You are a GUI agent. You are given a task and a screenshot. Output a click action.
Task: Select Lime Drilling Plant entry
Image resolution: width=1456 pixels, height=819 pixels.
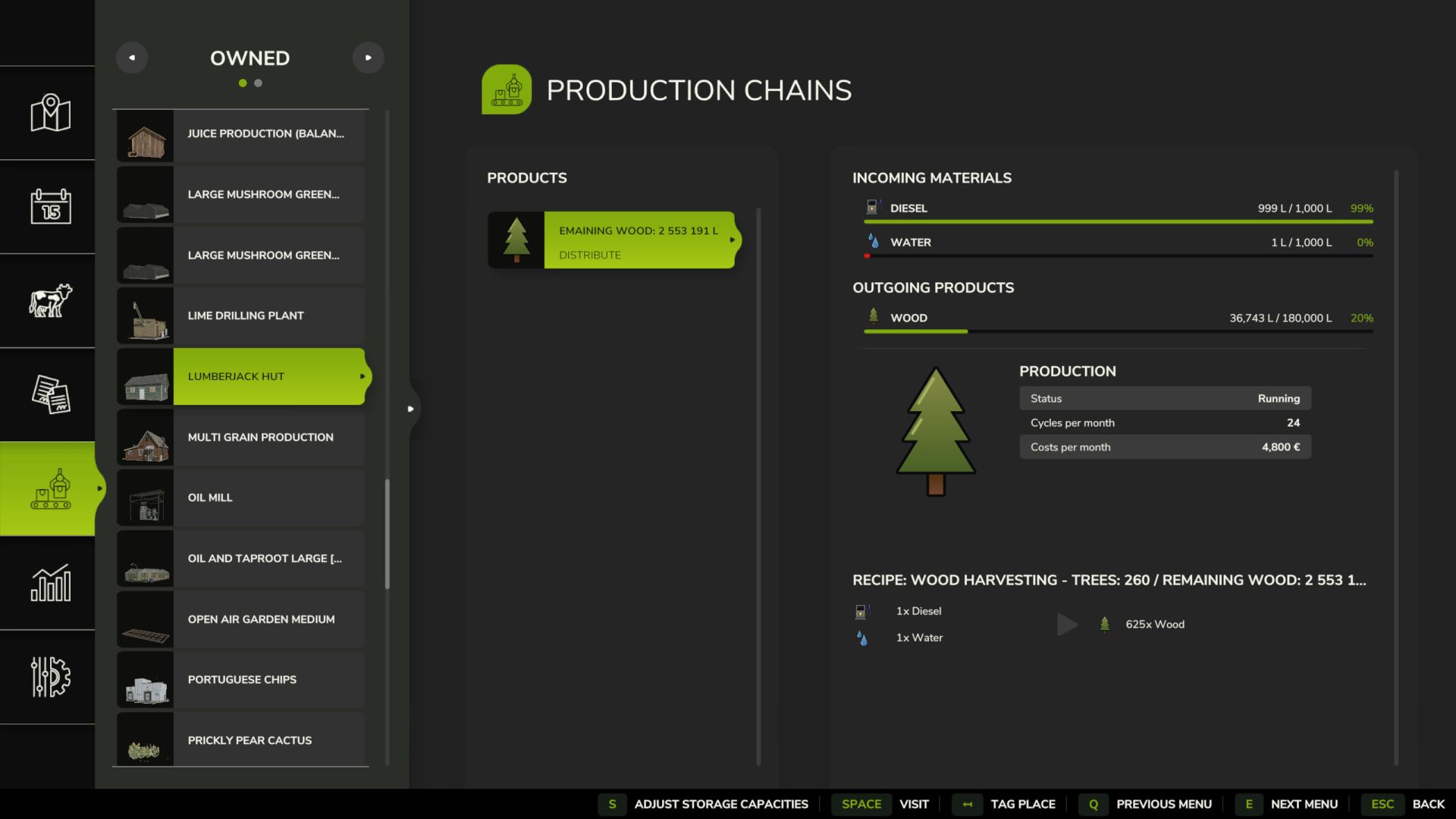[x=240, y=316]
